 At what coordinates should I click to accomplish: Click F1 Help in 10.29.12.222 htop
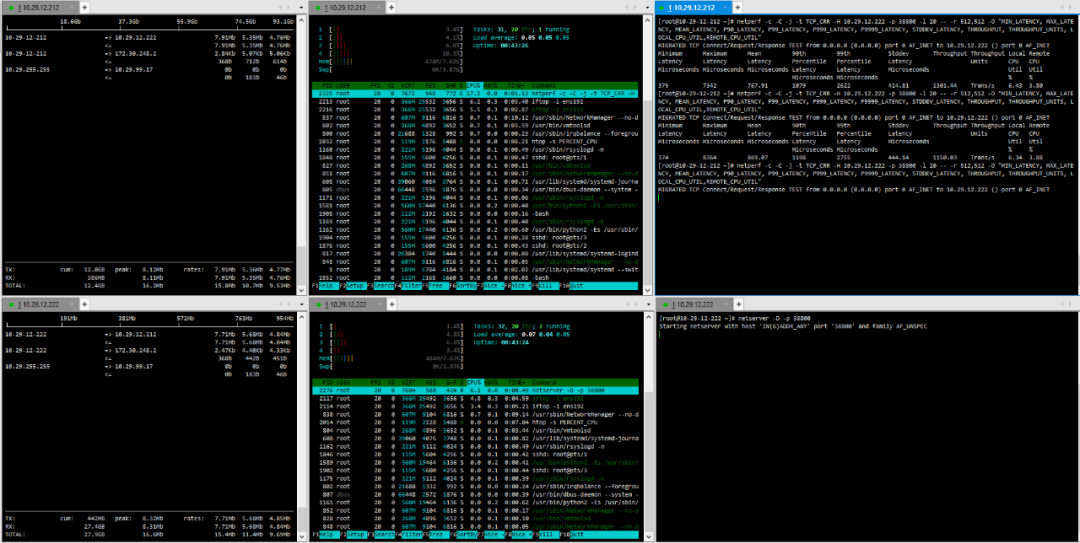(328, 535)
